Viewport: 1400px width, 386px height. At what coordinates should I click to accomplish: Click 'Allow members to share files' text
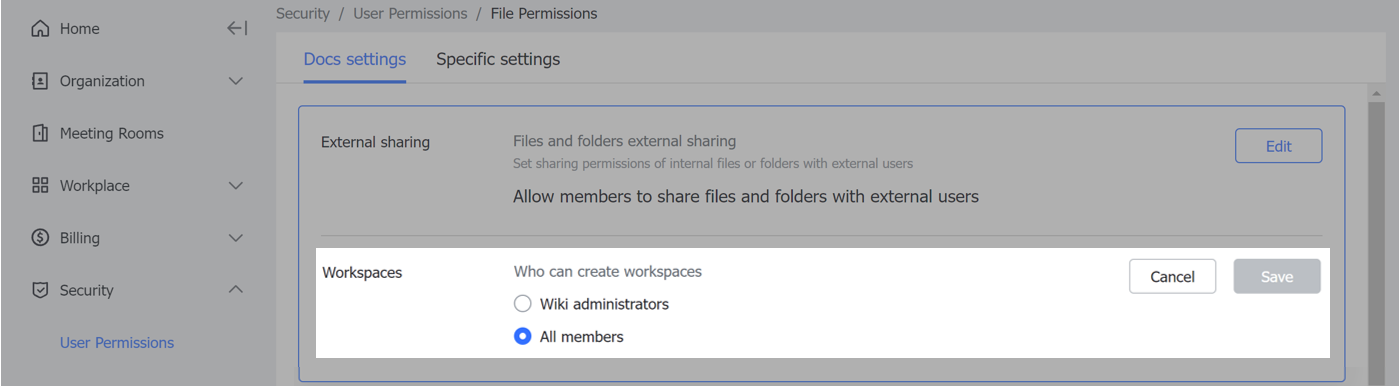coord(746,197)
